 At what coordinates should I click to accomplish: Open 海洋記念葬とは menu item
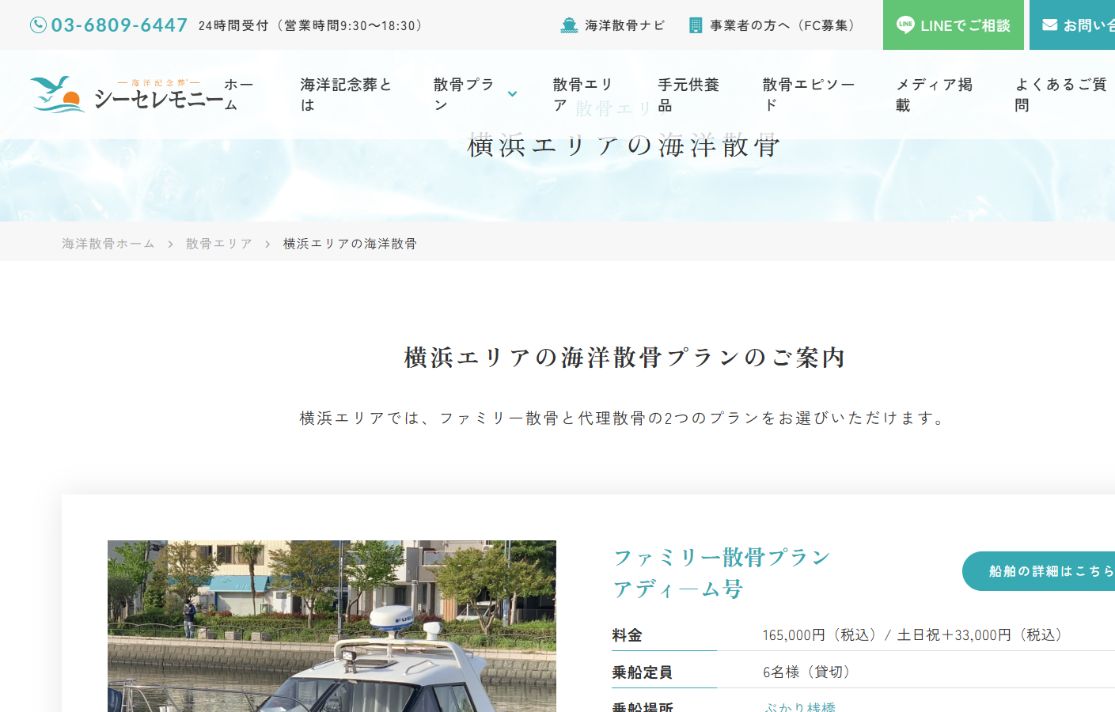[346, 95]
